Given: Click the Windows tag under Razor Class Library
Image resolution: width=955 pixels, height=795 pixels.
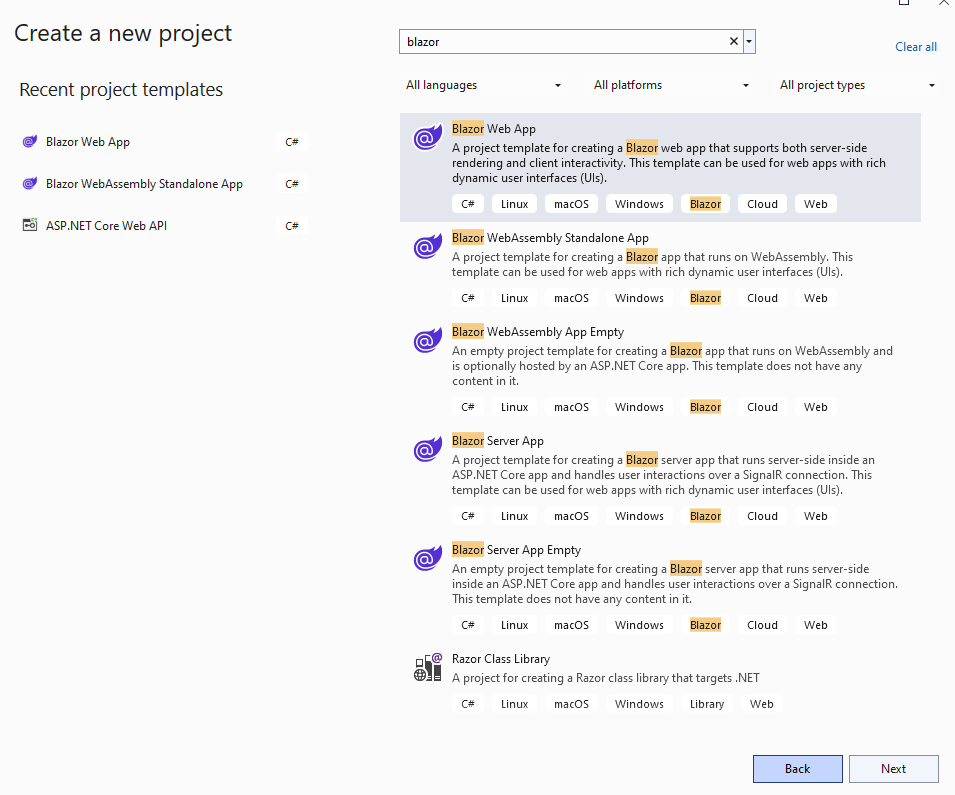Looking at the screenshot, I should coord(639,704).
